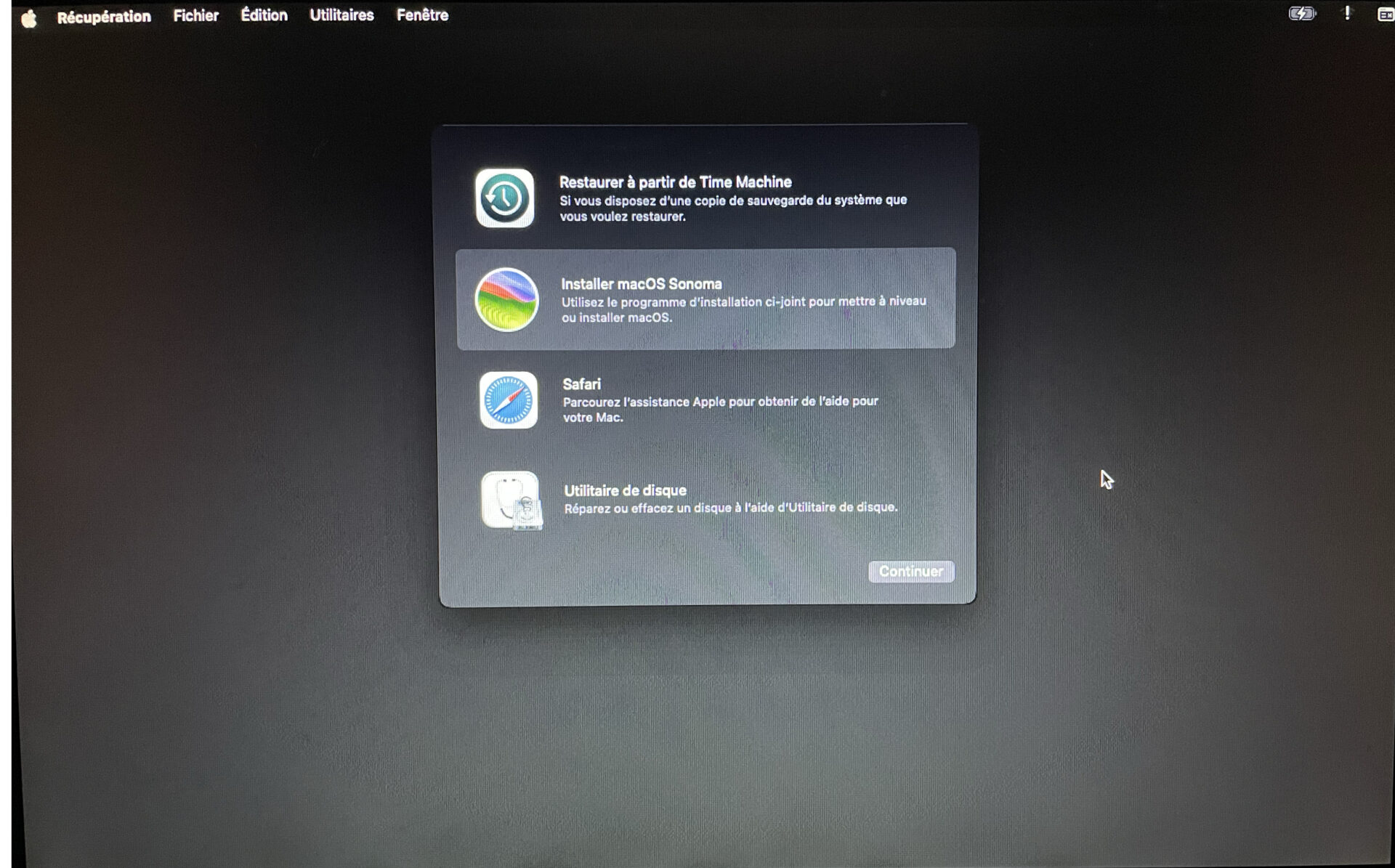Click the Réparez ou effacez un disque description
Image resolution: width=1395 pixels, height=868 pixels.
[731, 507]
